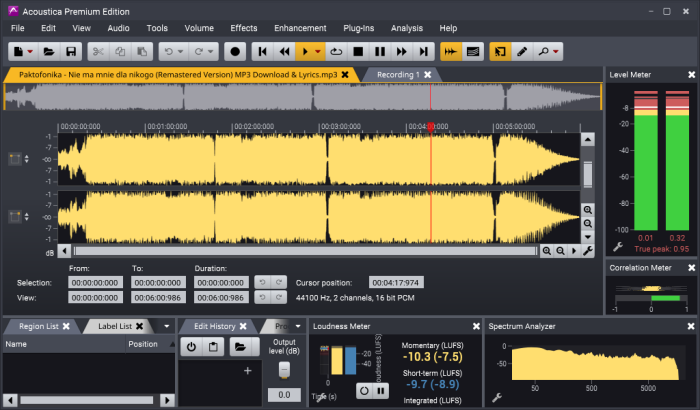Image resolution: width=700 pixels, height=410 pixels.
Task: Reset the Loudness Meter measurement
Action: (364, 391)
